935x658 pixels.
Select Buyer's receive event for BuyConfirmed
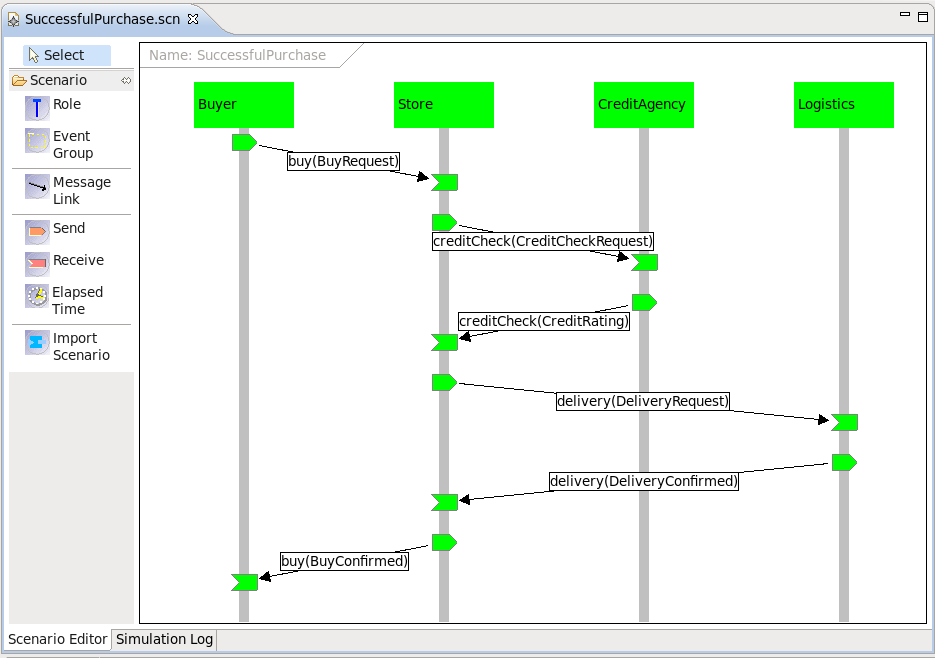coord(244,582)
